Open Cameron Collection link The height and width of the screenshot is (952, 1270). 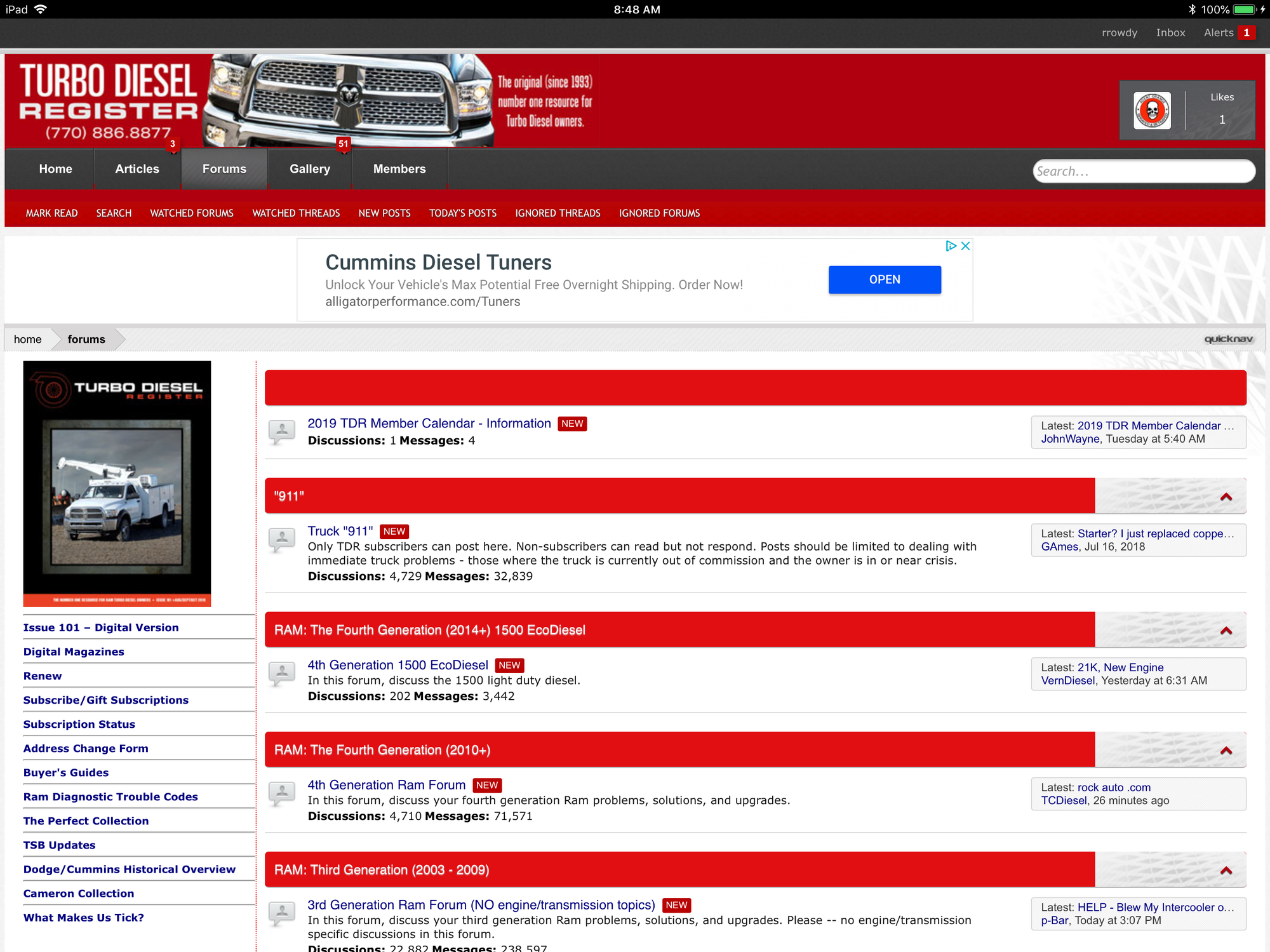pos(79,893)
